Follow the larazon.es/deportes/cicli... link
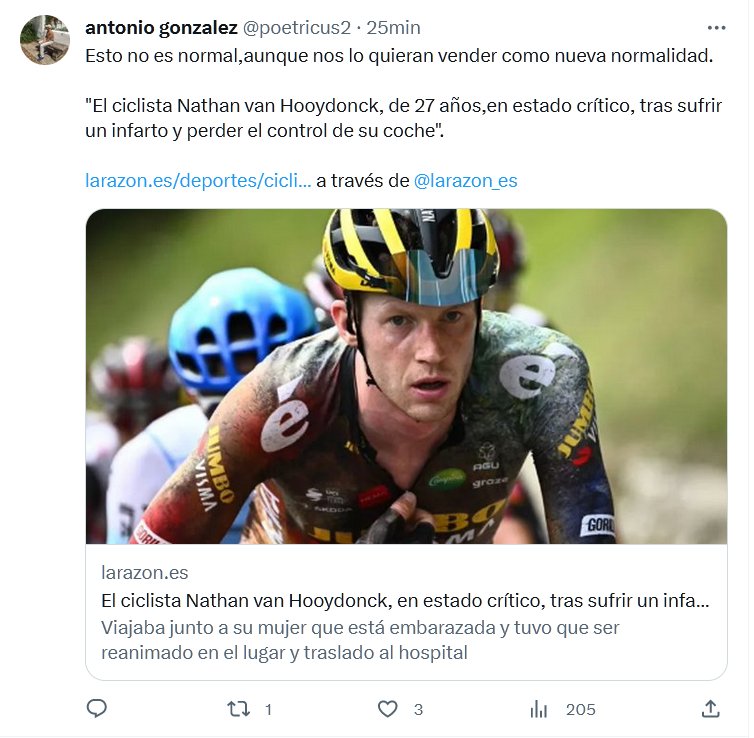Screen dimensions: 754x738 tap(198, 181)
